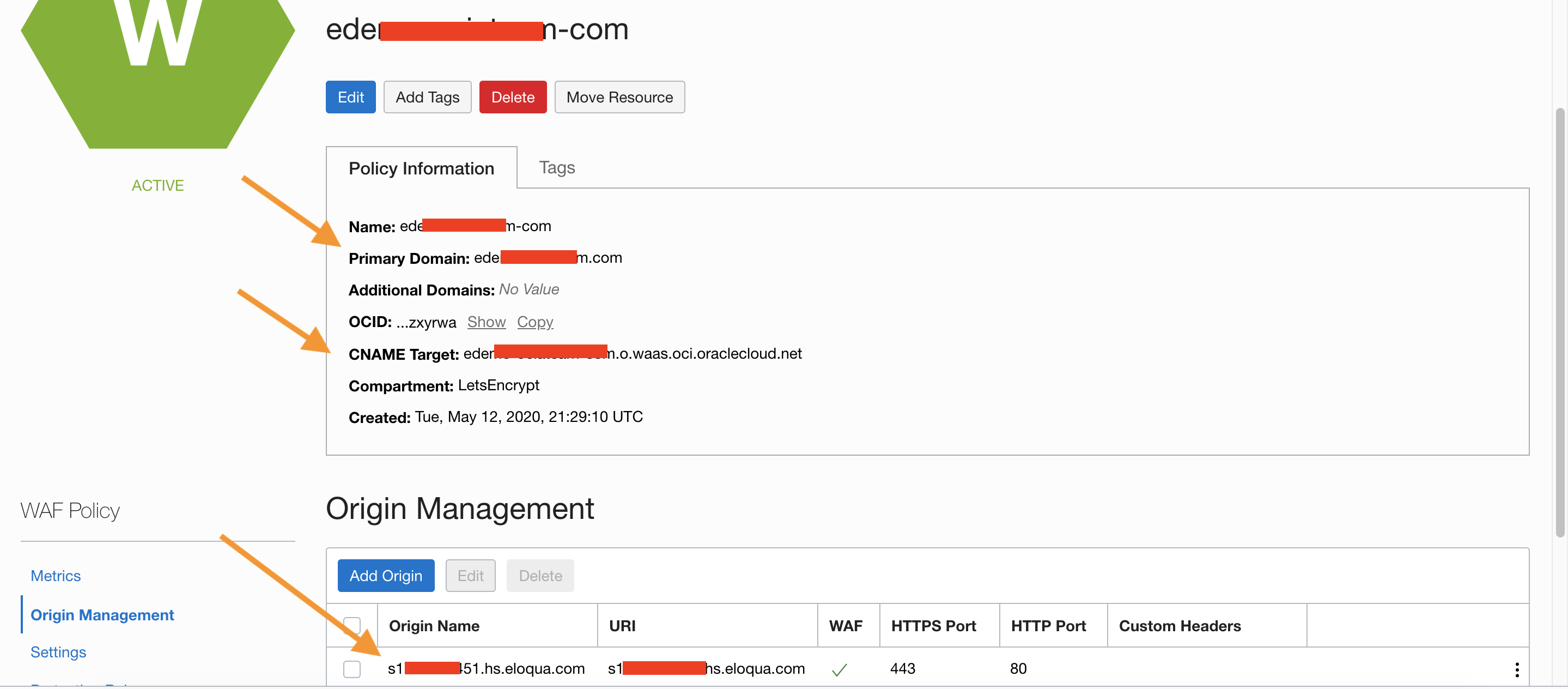Switch to the Tags tab

tap(556, 167)
